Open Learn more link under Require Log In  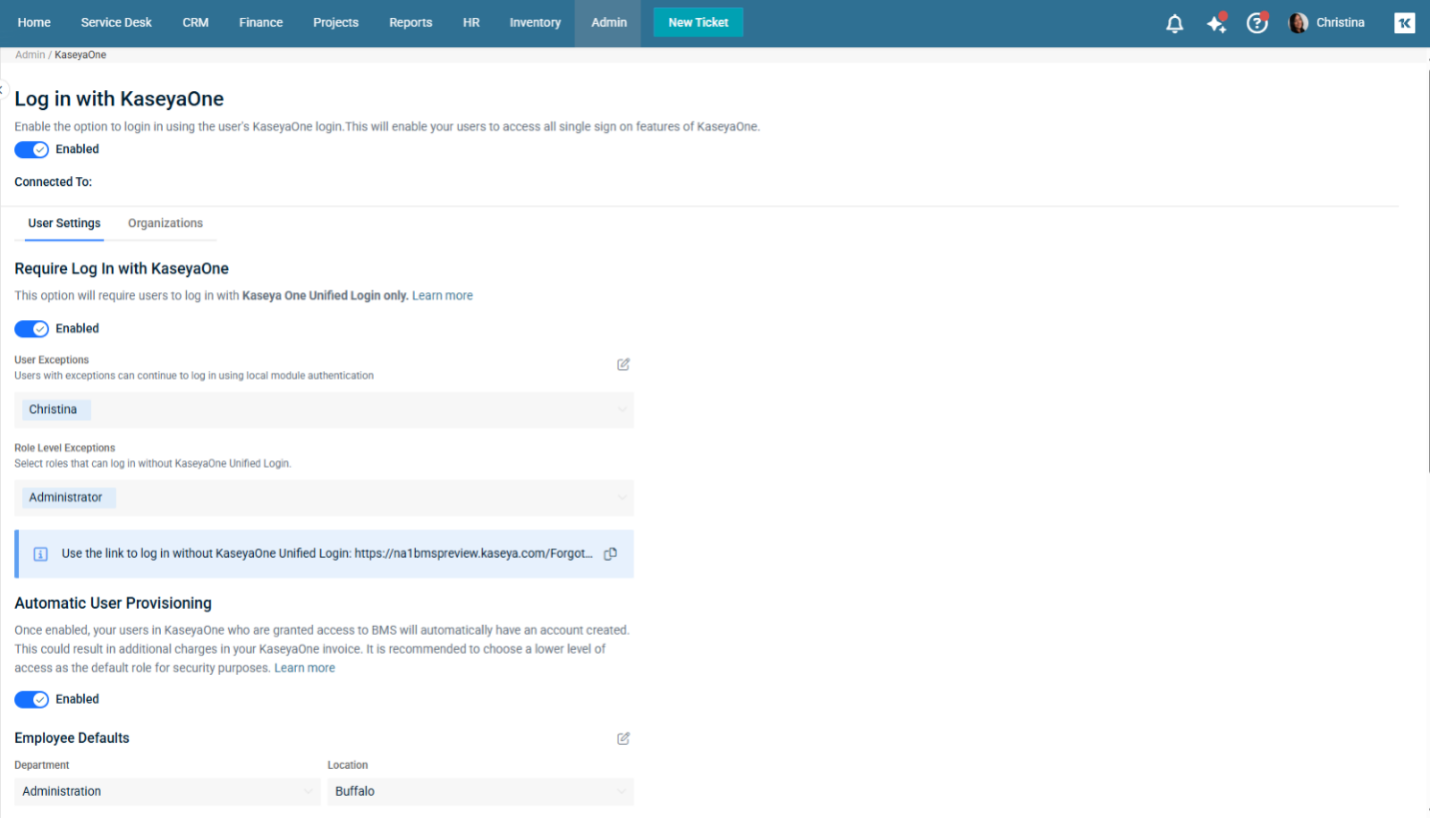(442, 296)
